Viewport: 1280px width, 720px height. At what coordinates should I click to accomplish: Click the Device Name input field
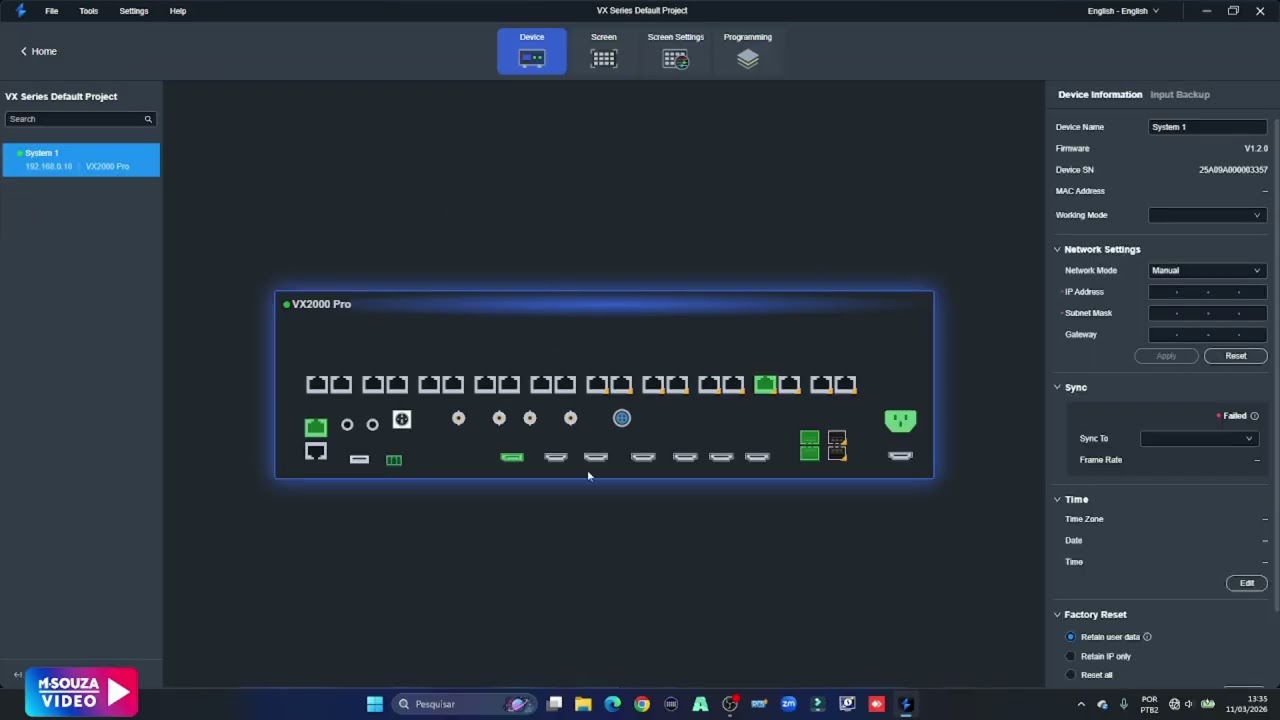[x=1208, y=127]
